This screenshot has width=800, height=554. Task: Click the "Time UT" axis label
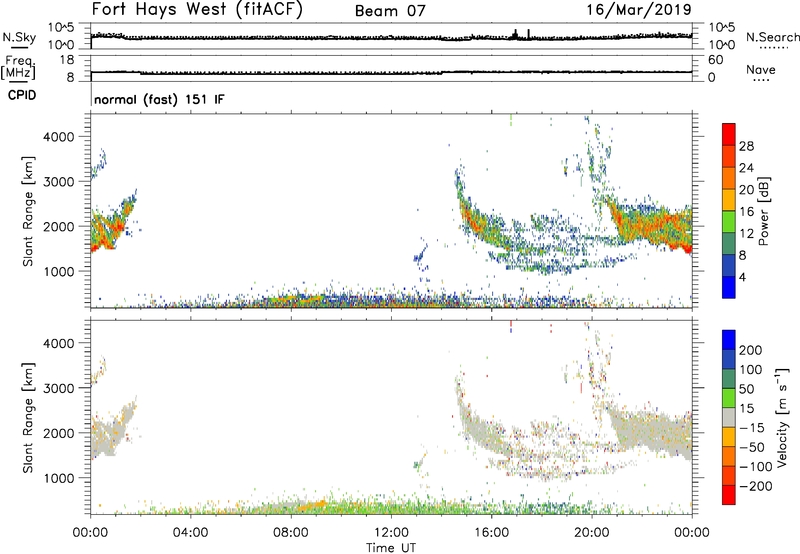pyautogui.click(x=391, y=548)
